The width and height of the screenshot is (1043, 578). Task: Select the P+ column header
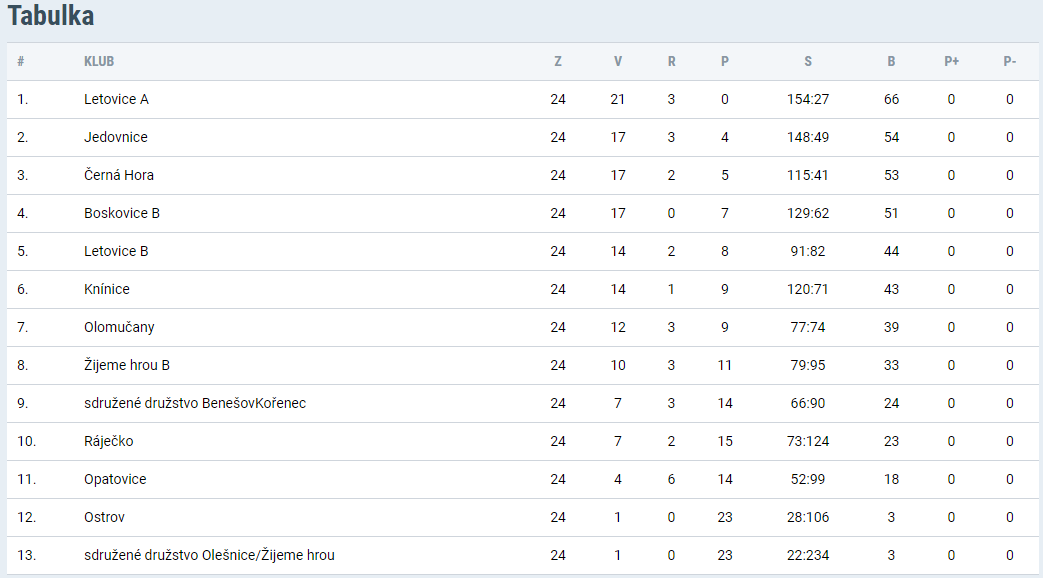click(x=951, y=61)
